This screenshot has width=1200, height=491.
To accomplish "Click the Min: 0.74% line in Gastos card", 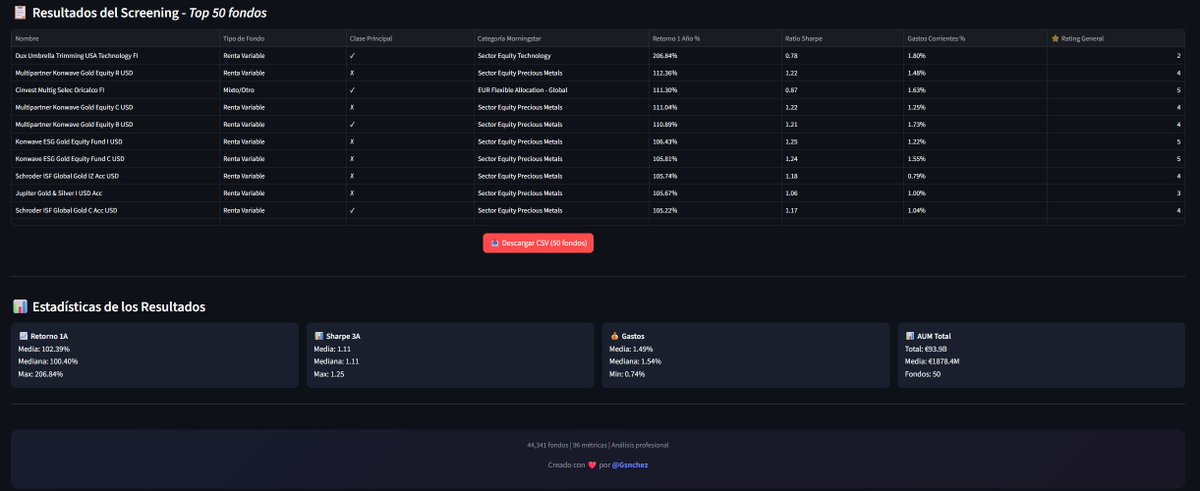I will 627,374.
